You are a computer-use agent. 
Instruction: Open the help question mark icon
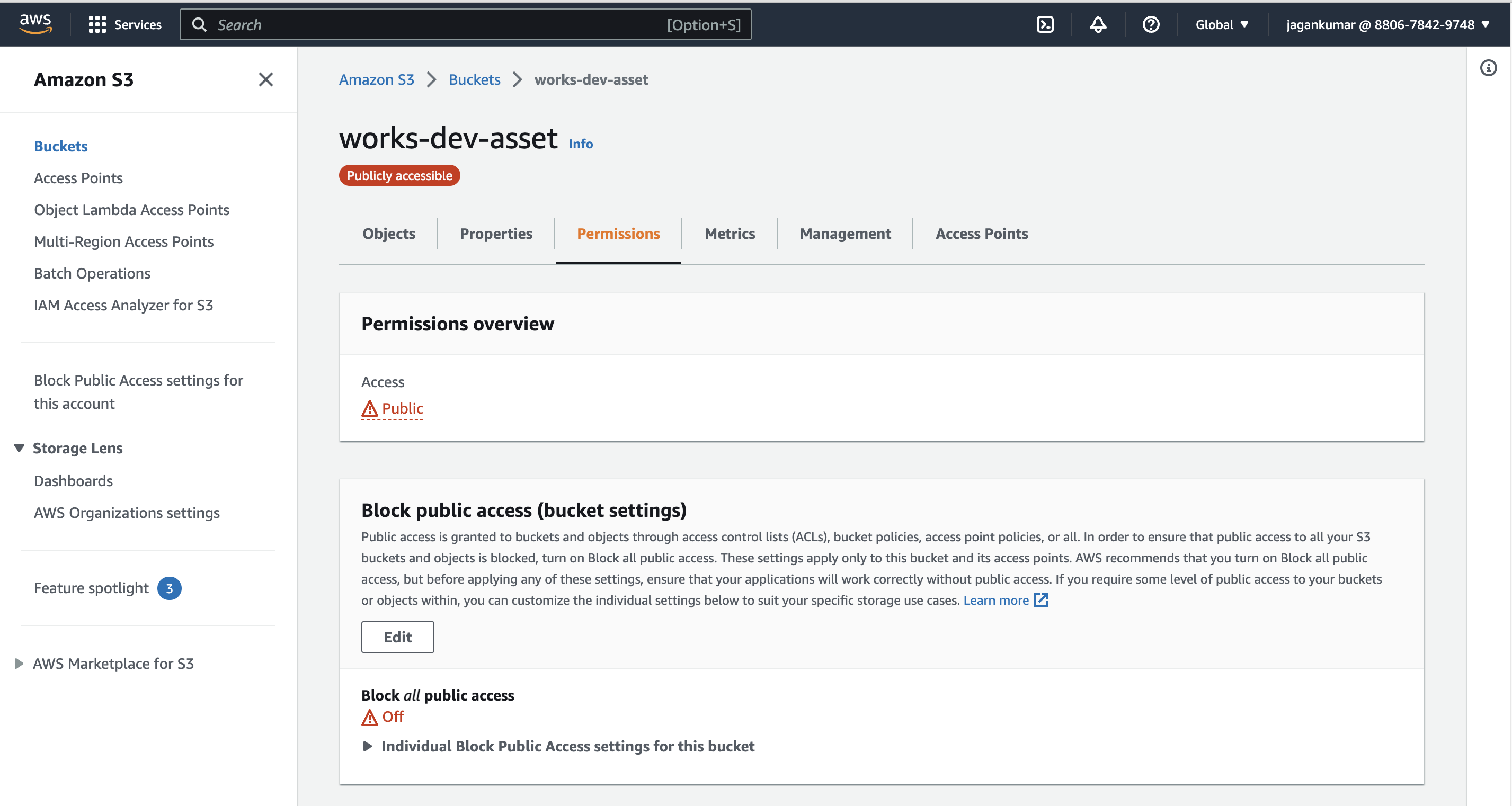click(1151, 24)
